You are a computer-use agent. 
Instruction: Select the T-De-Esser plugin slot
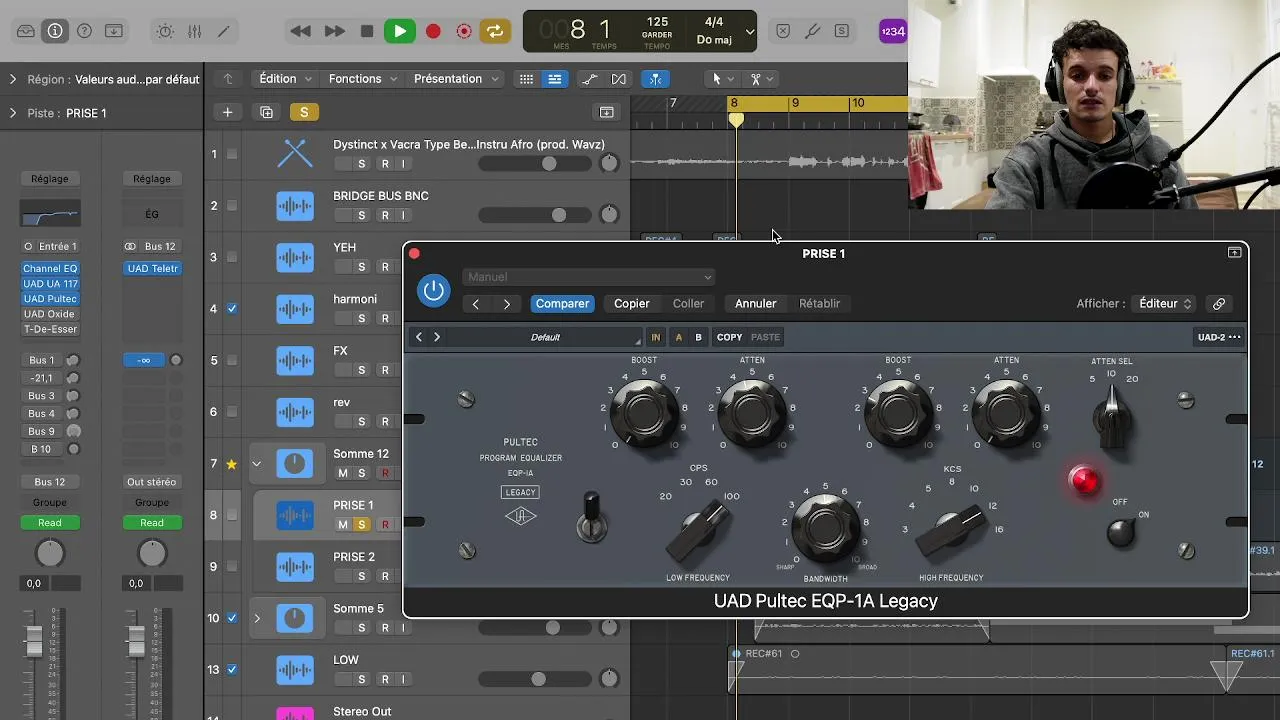pyautogui.click(x=50, y=329)
